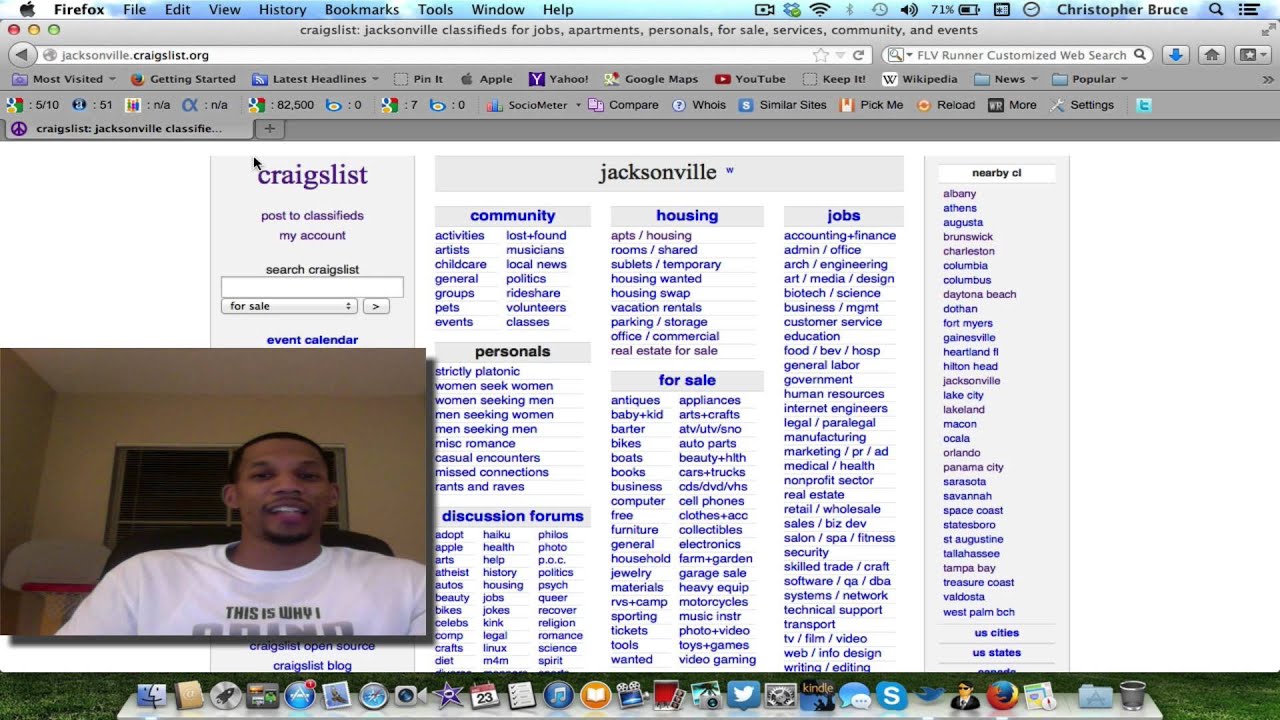Open the Calendar icon in the Dock
This screenshot has width=1280, height=720.
point(484,695)
